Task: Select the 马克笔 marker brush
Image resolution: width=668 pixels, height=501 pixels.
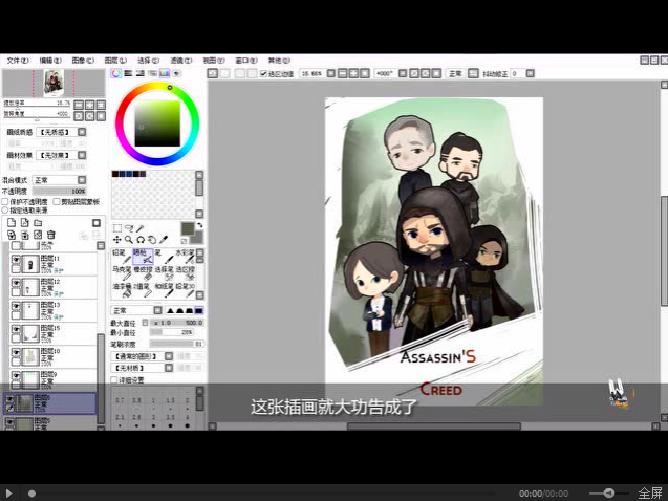Action: pos(121,273)
